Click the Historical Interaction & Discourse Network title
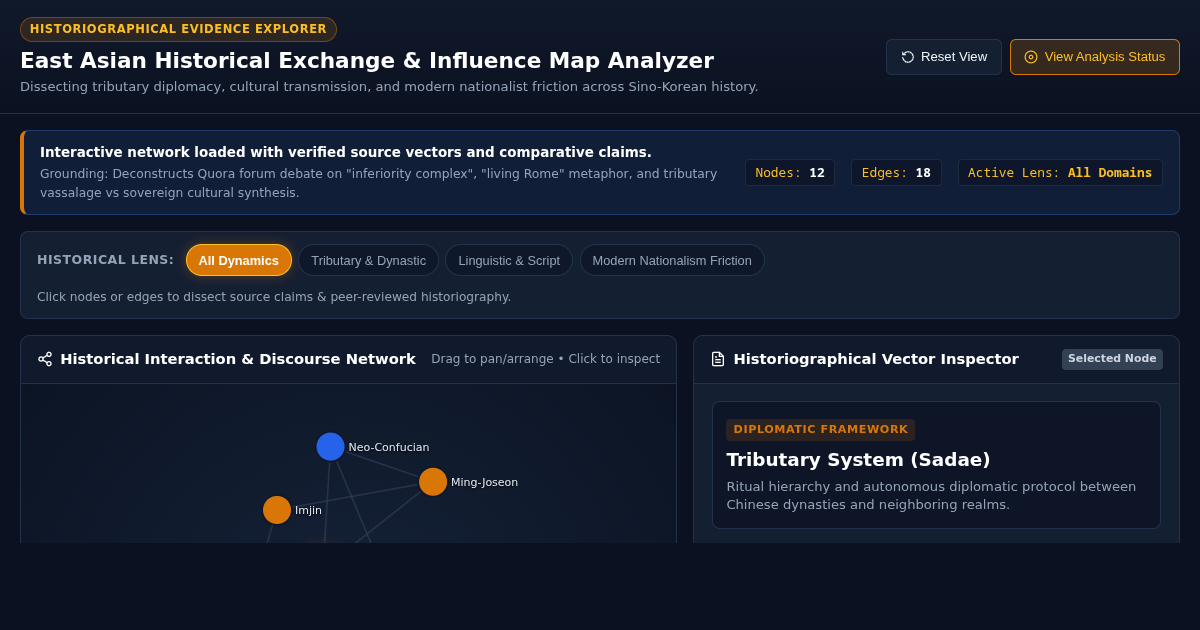The height and width of the screenshot is (630, 1200). [x=238, y=359]
